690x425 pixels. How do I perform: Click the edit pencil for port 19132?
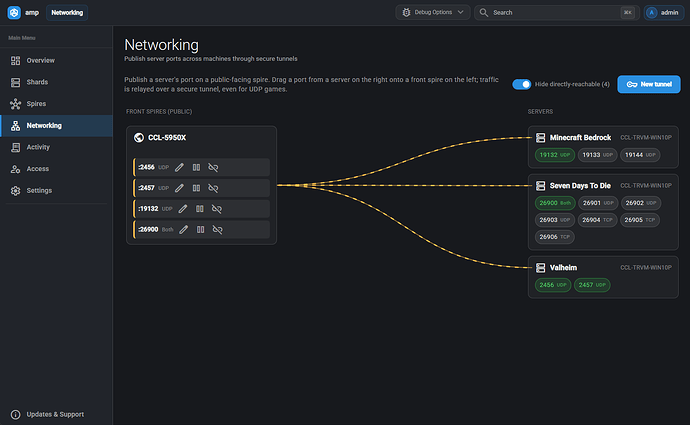click(183, 209)
